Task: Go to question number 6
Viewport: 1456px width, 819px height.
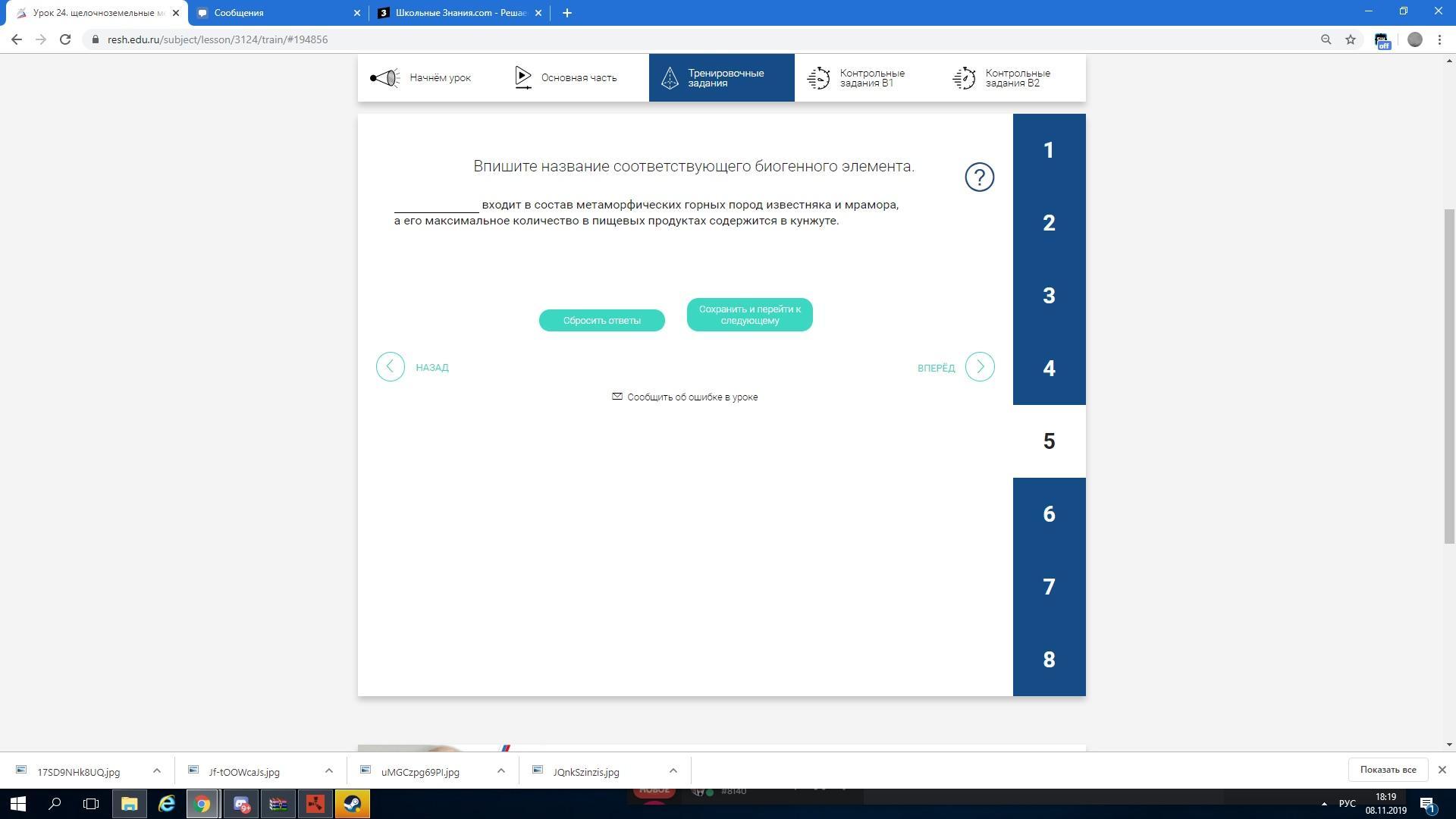Action: click(1049, 514)
